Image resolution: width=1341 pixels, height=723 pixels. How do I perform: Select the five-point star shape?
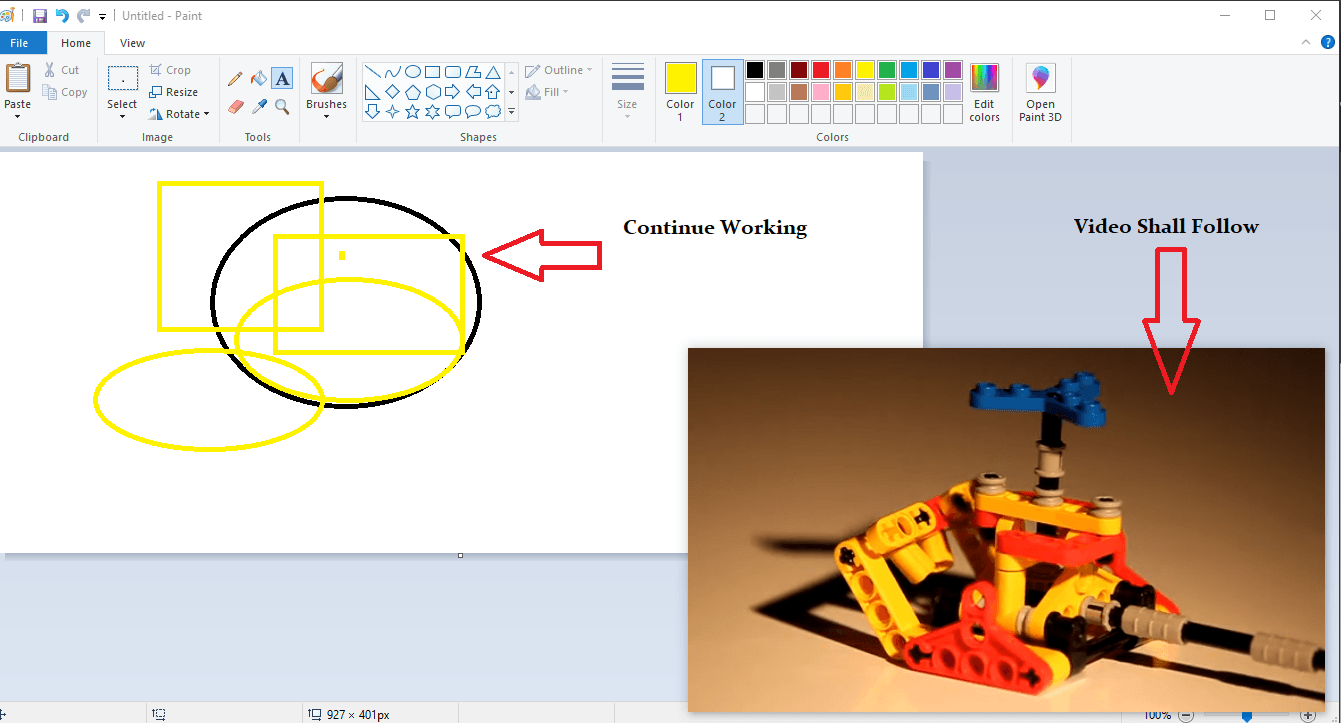(412, 111)
